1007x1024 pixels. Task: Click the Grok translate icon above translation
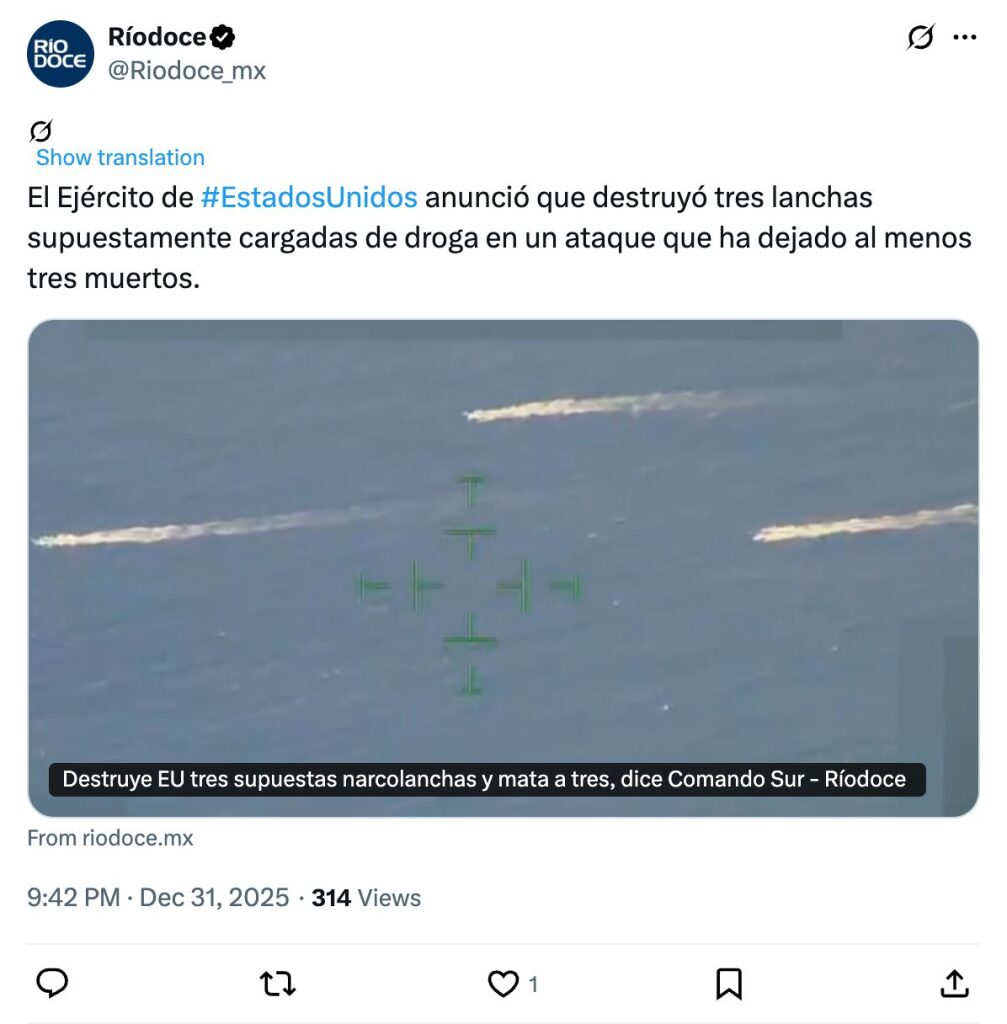click(40, 131)
